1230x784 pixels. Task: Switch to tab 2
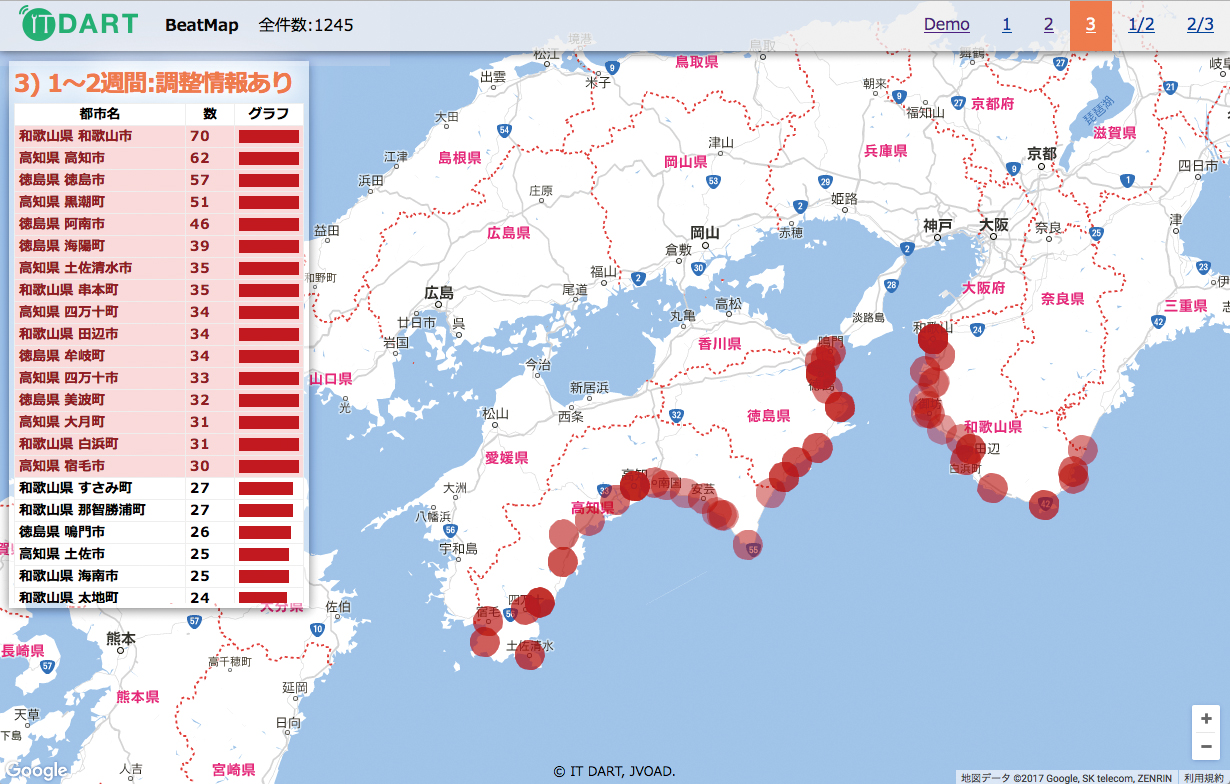coord(1048,25)
